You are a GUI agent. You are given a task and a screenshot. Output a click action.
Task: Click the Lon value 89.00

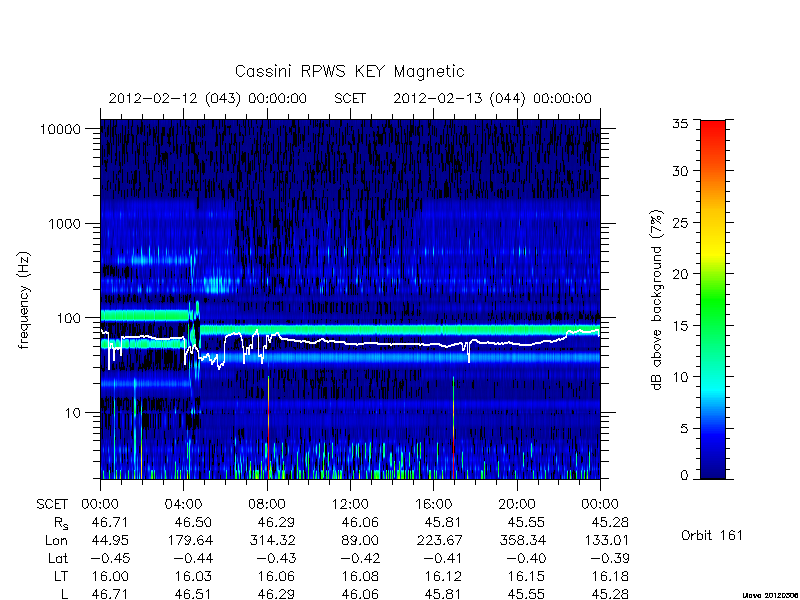coord(360,540)
